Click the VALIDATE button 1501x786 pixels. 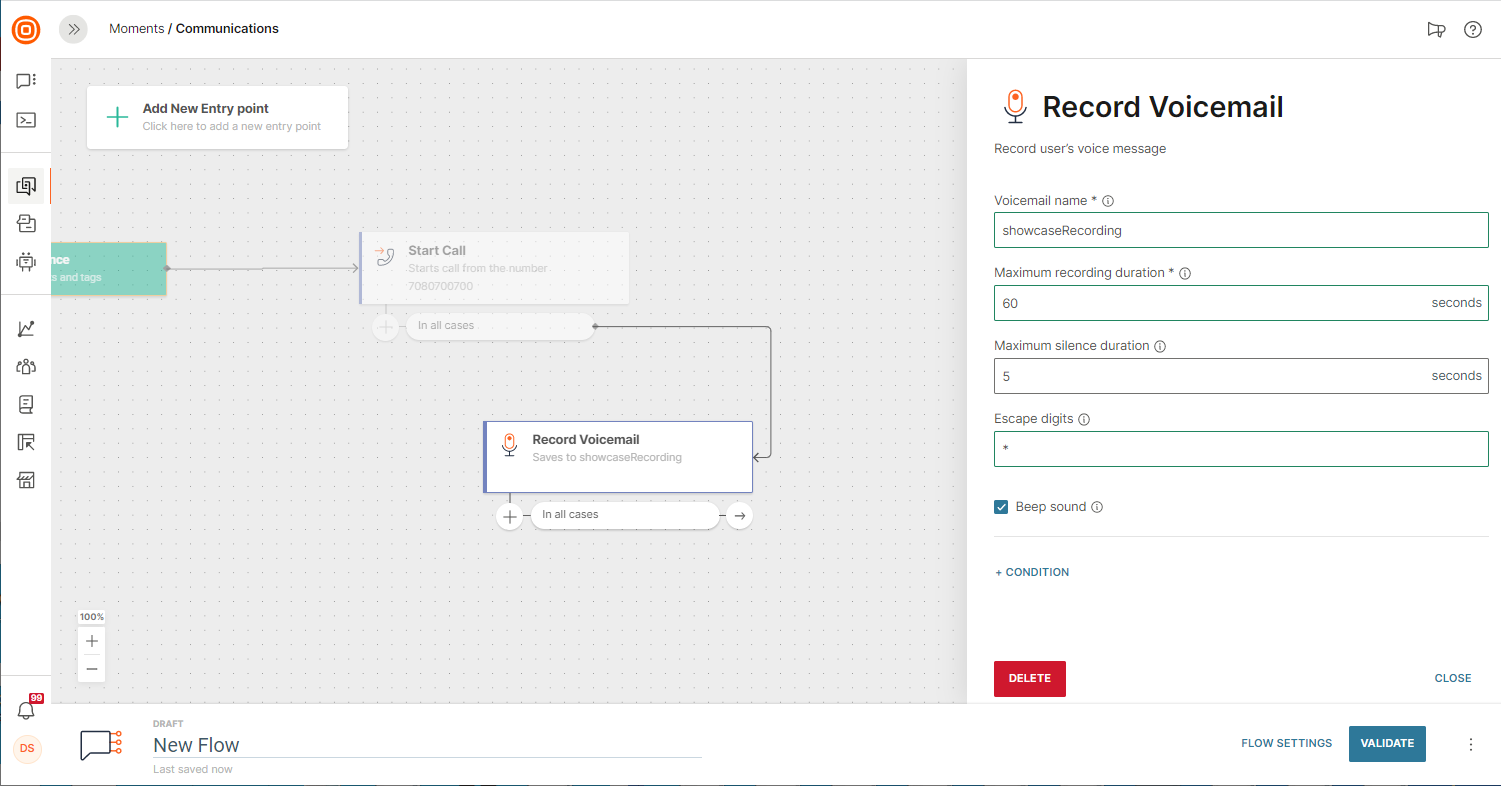click(1387, 743)
